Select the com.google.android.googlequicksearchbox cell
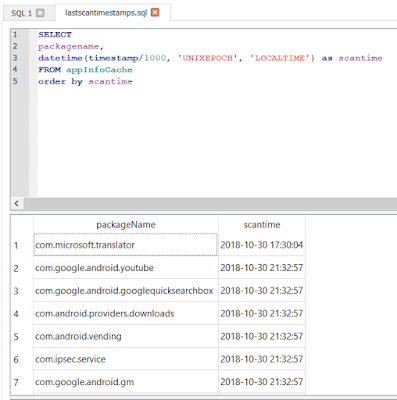Screen dimensions: 397x400 tap(126, 291)
